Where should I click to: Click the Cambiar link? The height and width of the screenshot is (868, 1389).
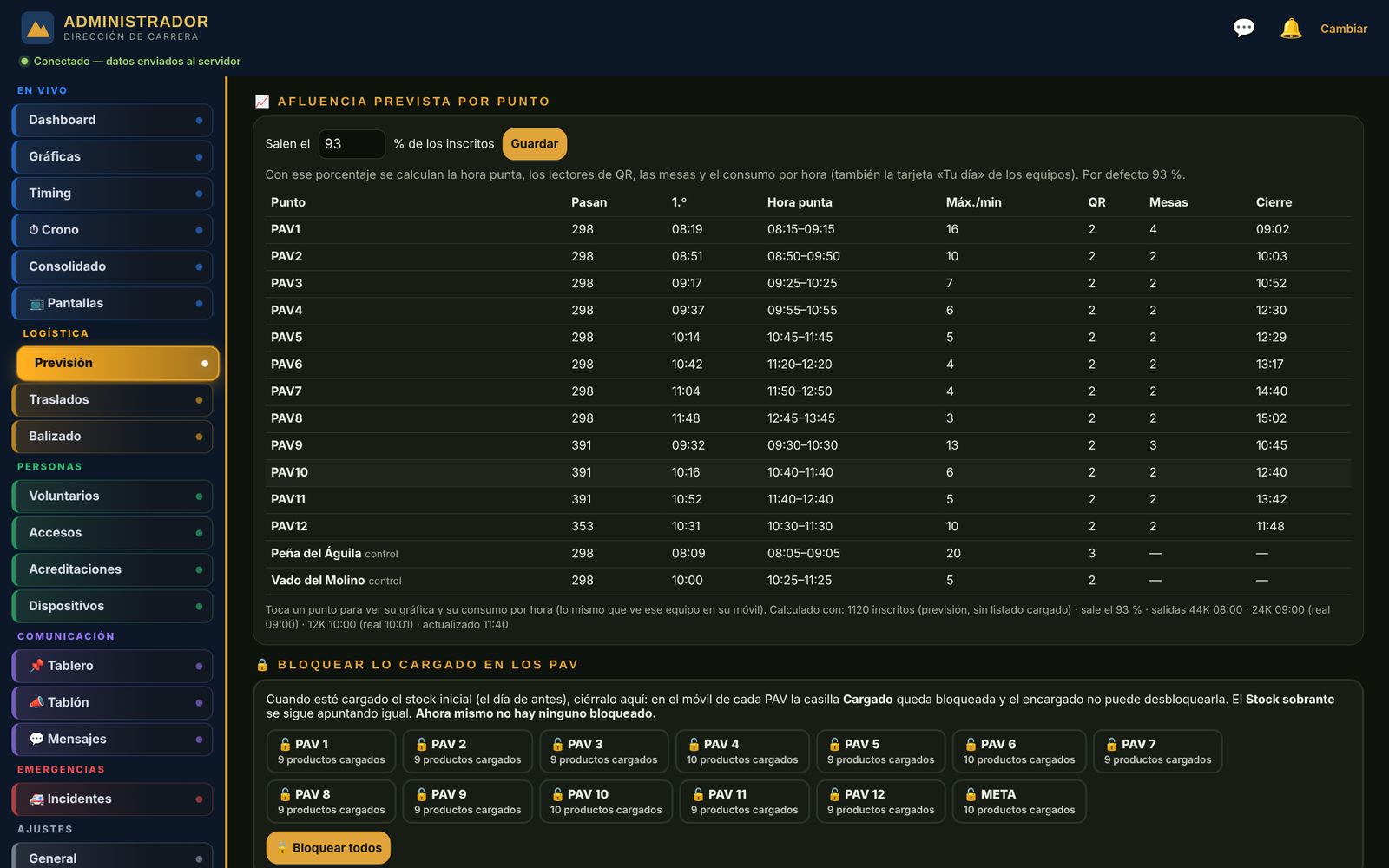tap(1343, 29)
